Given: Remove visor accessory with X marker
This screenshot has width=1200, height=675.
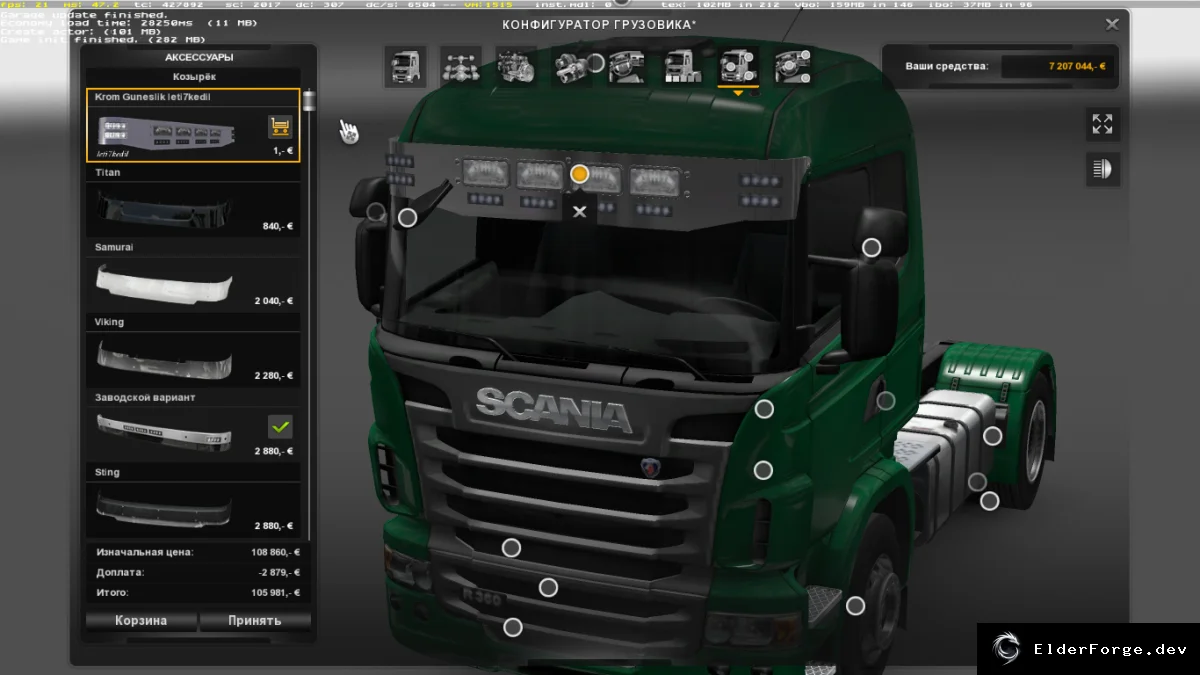Looking at the screenshot, I should [x=579, y=211].
